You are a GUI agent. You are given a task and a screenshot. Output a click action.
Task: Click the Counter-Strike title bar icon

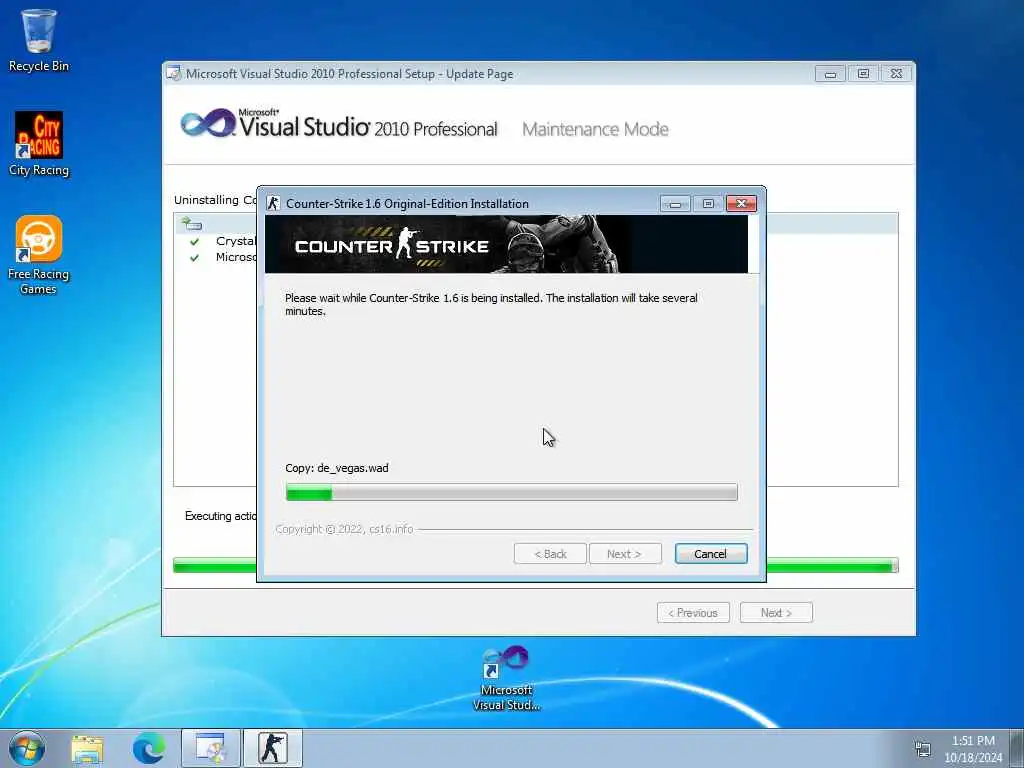pos(274,203)
